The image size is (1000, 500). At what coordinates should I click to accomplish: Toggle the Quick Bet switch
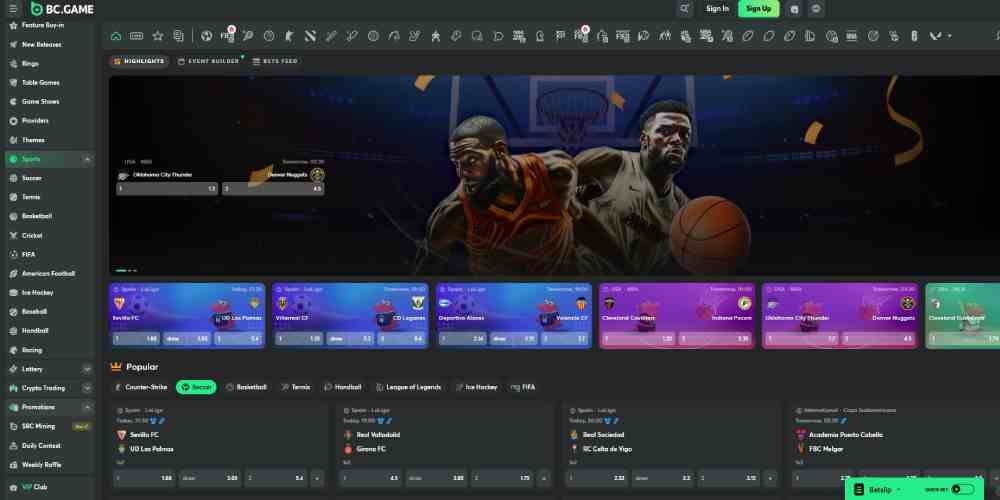[x=962, y=489]
